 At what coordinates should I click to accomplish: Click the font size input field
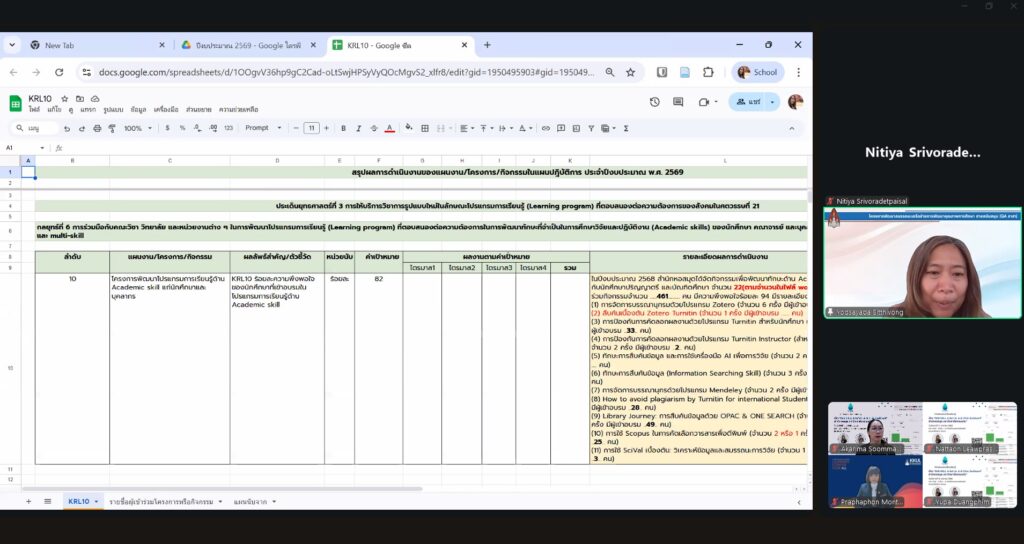[x=311, y=128]
